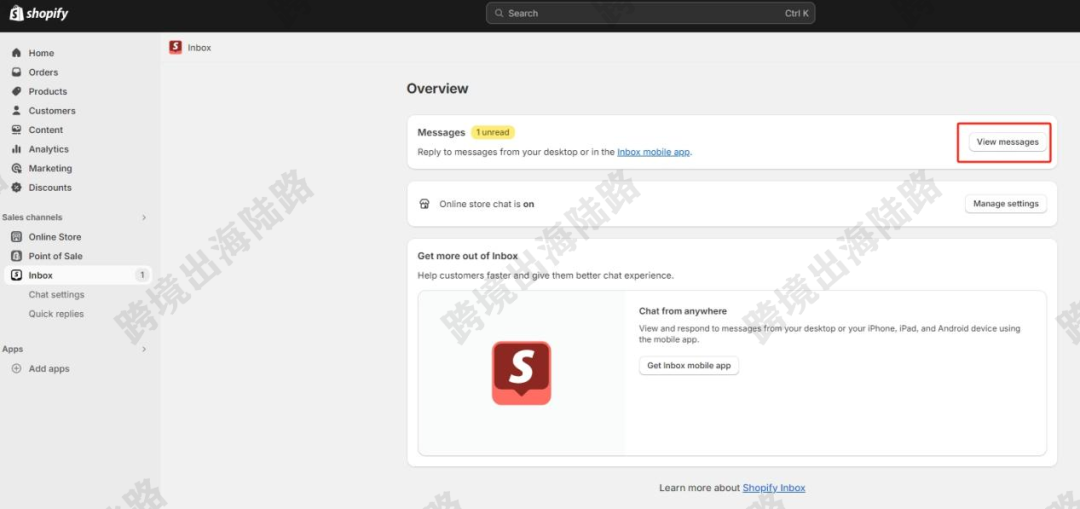Click the magnifier icon in search bar
Screen dimensions: 1080x509
[499, 13]
